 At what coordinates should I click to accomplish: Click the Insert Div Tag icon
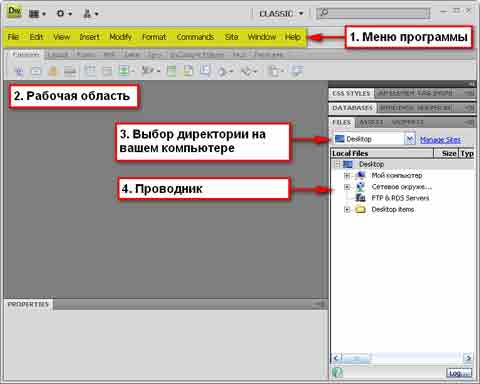tap(107, 71)
